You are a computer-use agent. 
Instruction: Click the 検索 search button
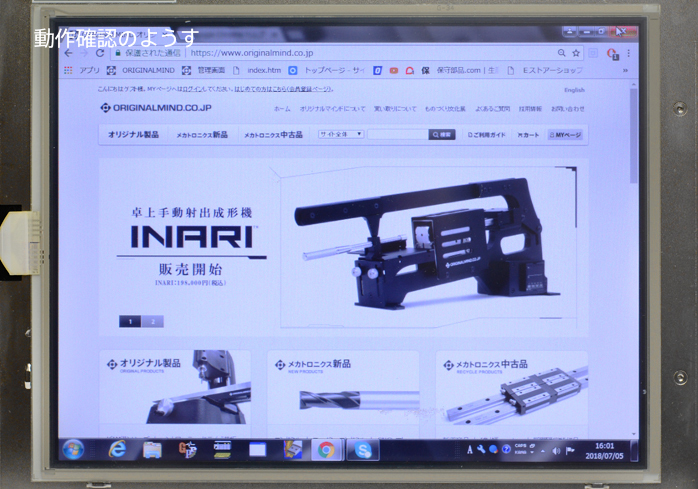pos(442,134)
